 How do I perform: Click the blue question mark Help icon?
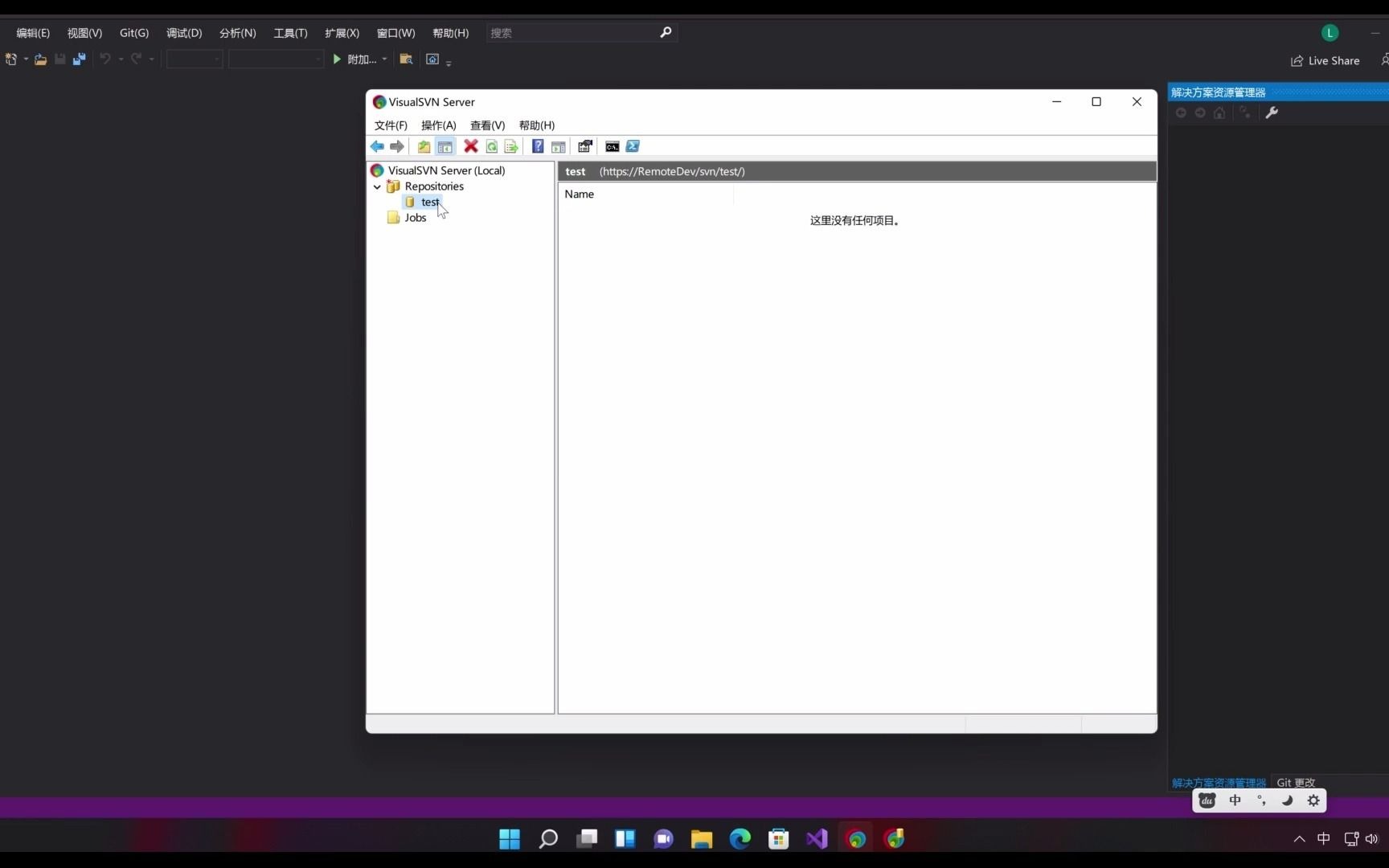point(538,146)
